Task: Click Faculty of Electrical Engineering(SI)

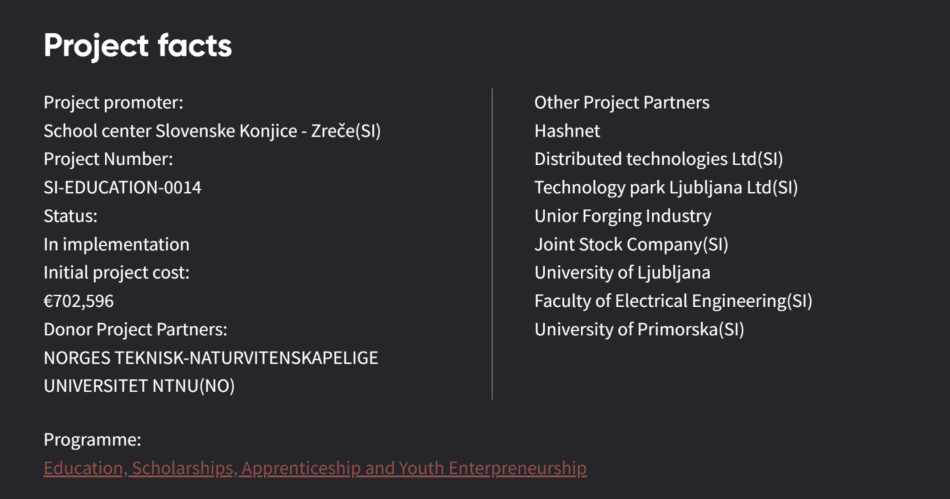Action: [x=673, y=301]
